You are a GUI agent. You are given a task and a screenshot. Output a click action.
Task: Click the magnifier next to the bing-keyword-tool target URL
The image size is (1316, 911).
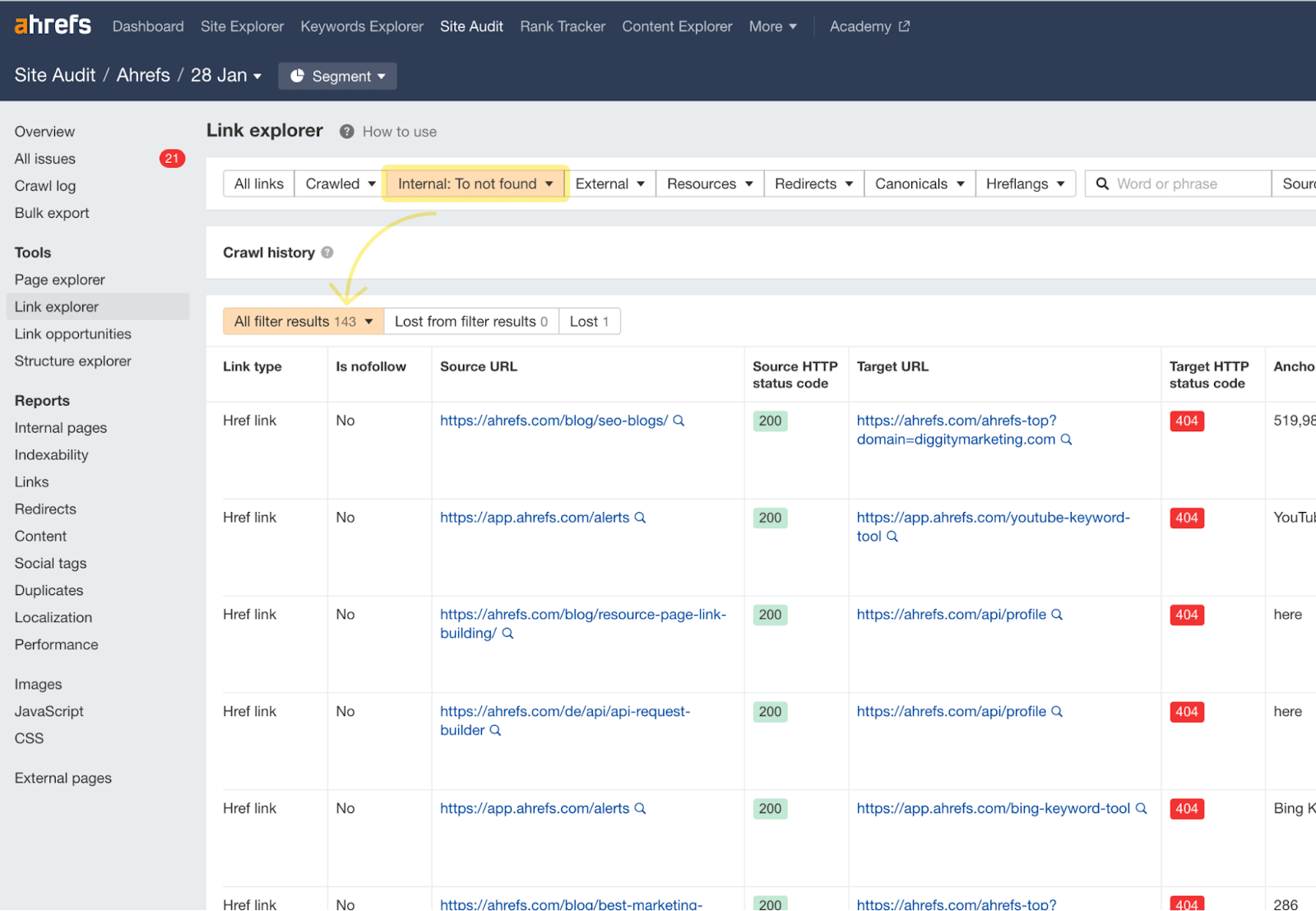point(1142,808)
